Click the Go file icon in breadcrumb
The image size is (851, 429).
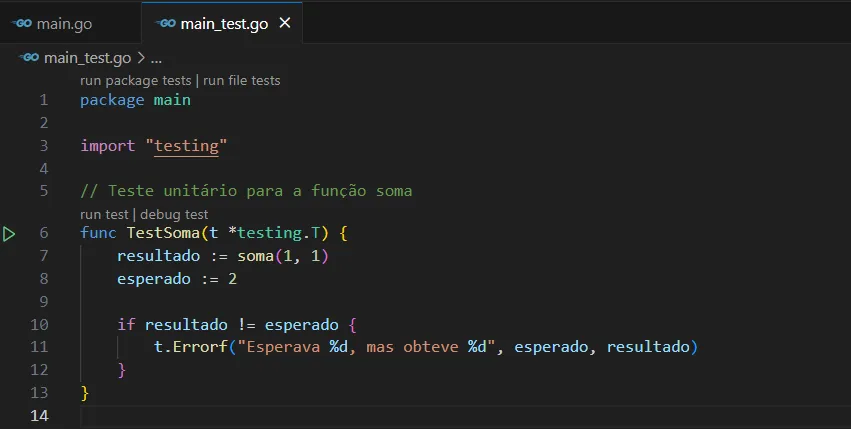[x=29, y=58]
